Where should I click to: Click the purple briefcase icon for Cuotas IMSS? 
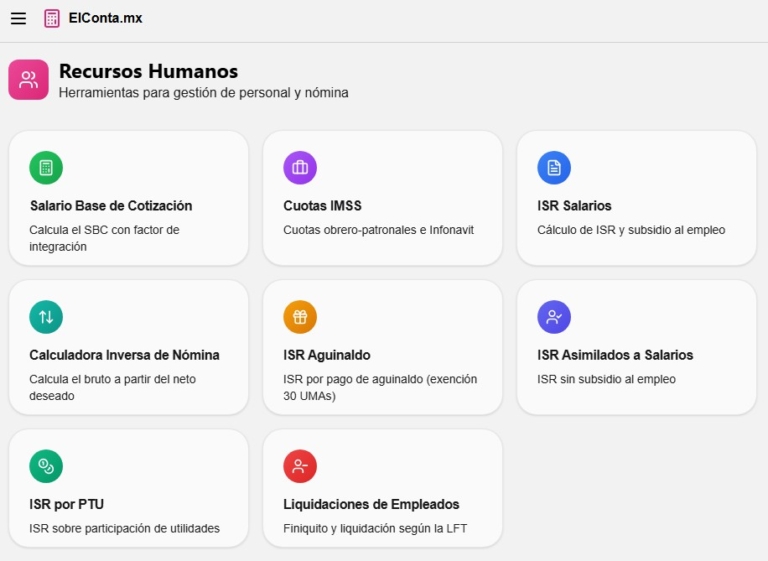point(300,168)
